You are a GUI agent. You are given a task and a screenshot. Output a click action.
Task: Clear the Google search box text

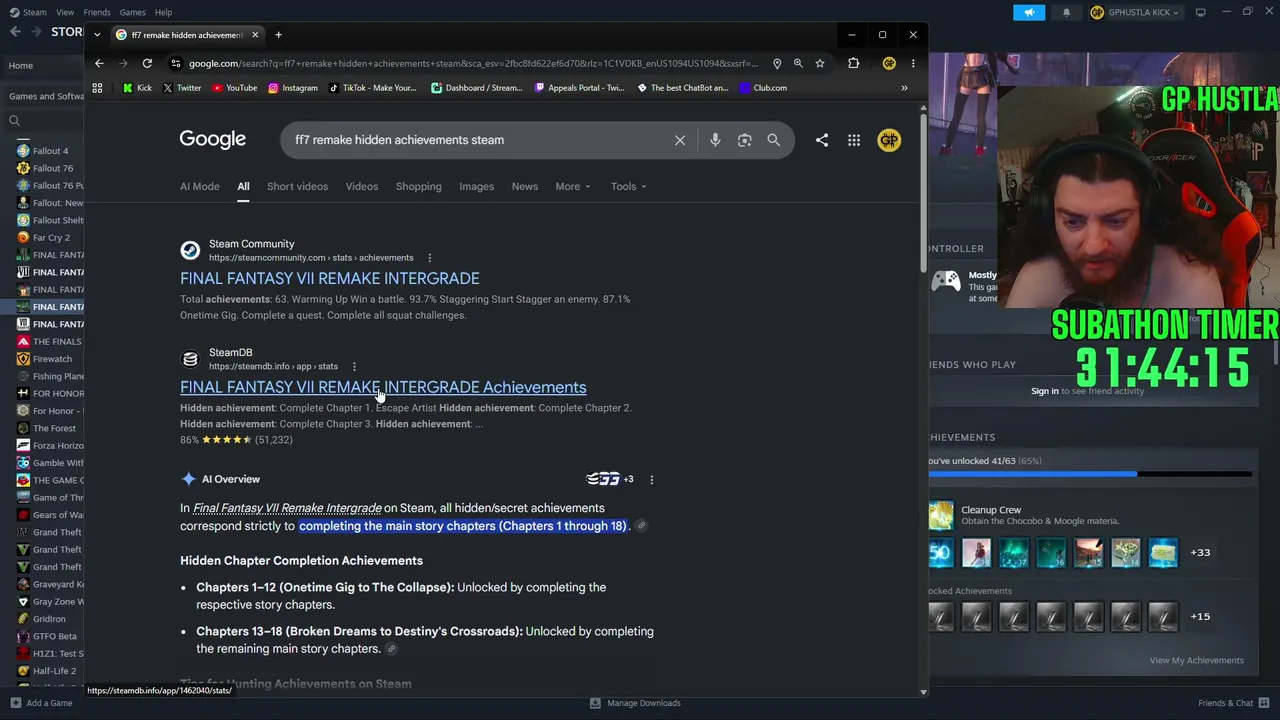680,140
